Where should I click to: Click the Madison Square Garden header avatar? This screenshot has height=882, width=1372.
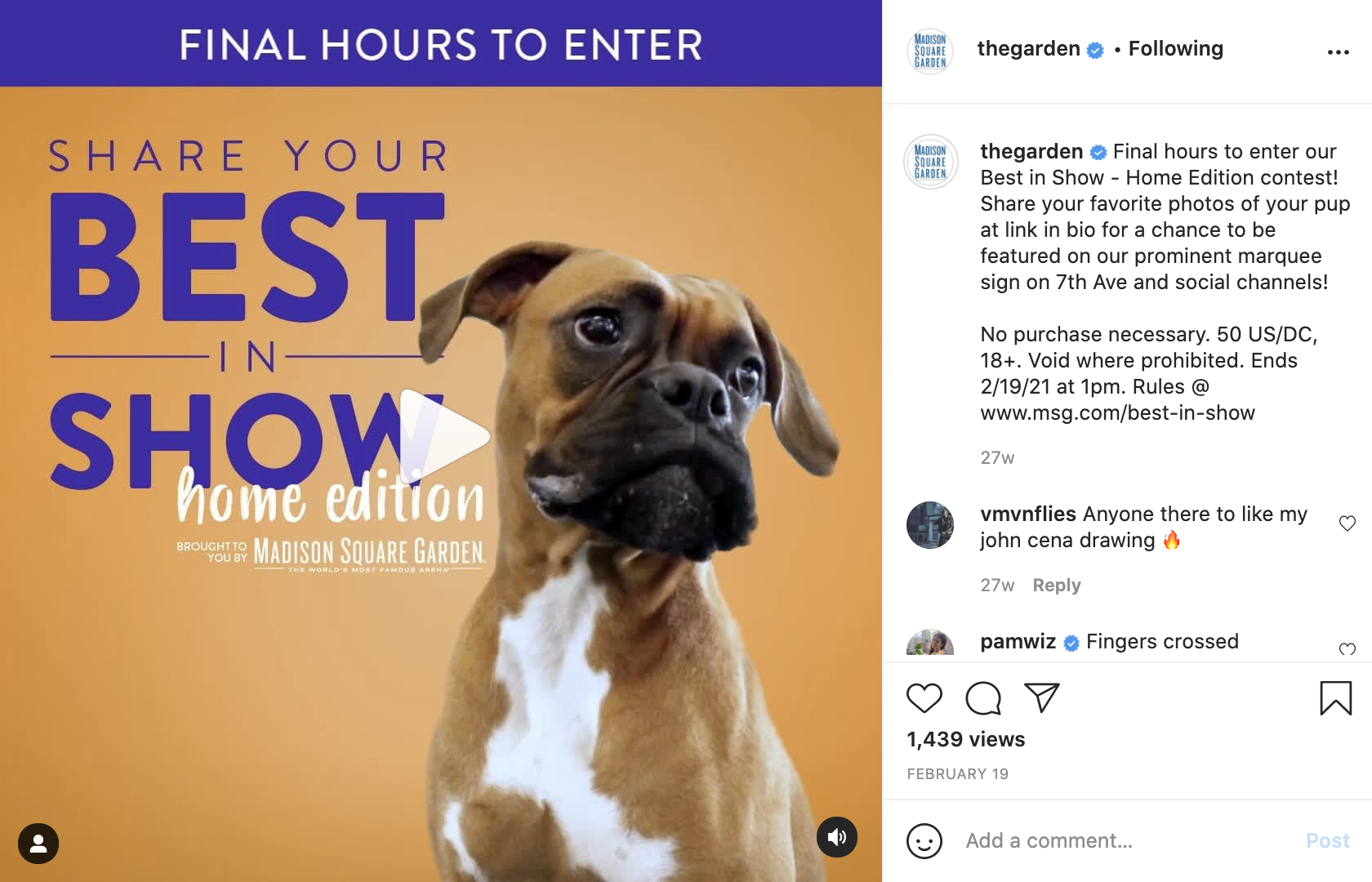[x=930, y=51]
